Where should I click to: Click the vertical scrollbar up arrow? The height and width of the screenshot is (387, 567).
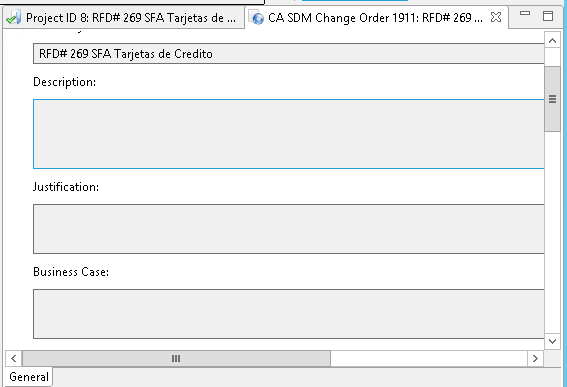[552, 41]
